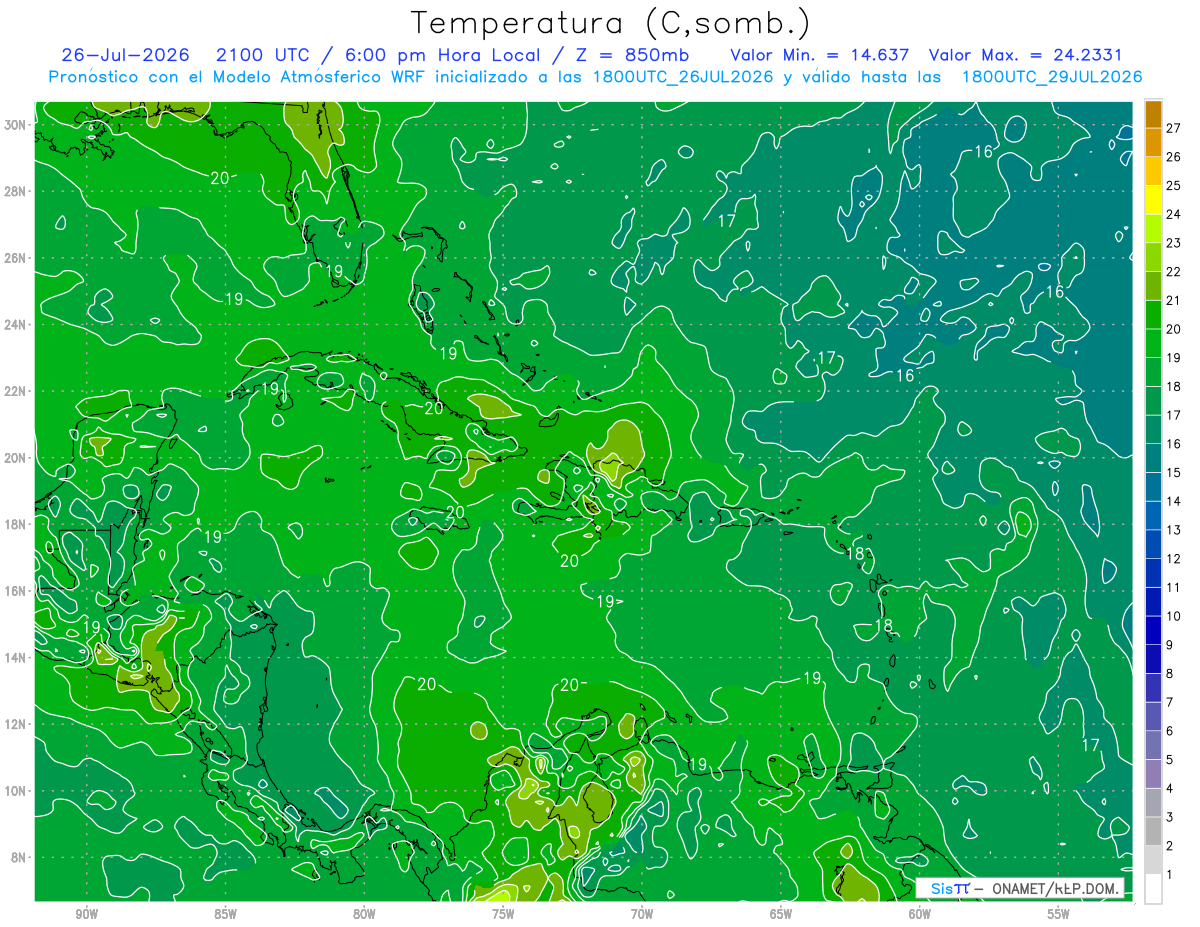The height and width of the screenshot is (927, 1200).
Task: Click the '55W' longitude axis label
Action: pyautogui.click(x=1059, y=914)
